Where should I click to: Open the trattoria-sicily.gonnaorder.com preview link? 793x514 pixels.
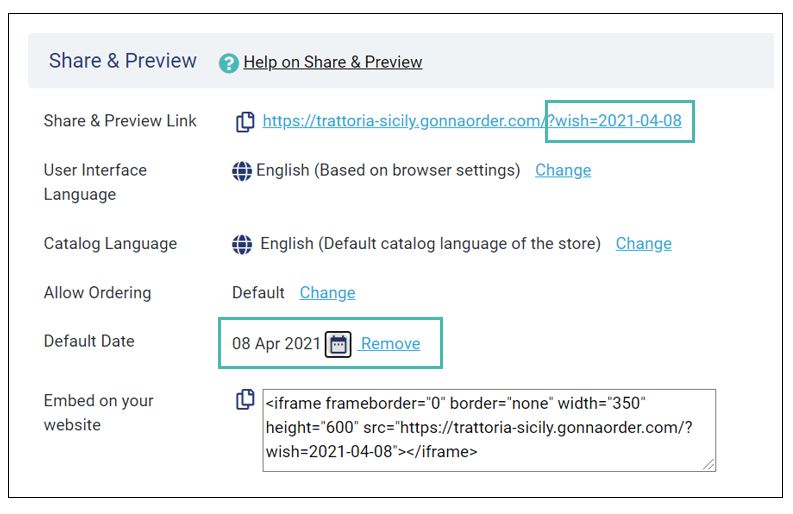point(472,120)
